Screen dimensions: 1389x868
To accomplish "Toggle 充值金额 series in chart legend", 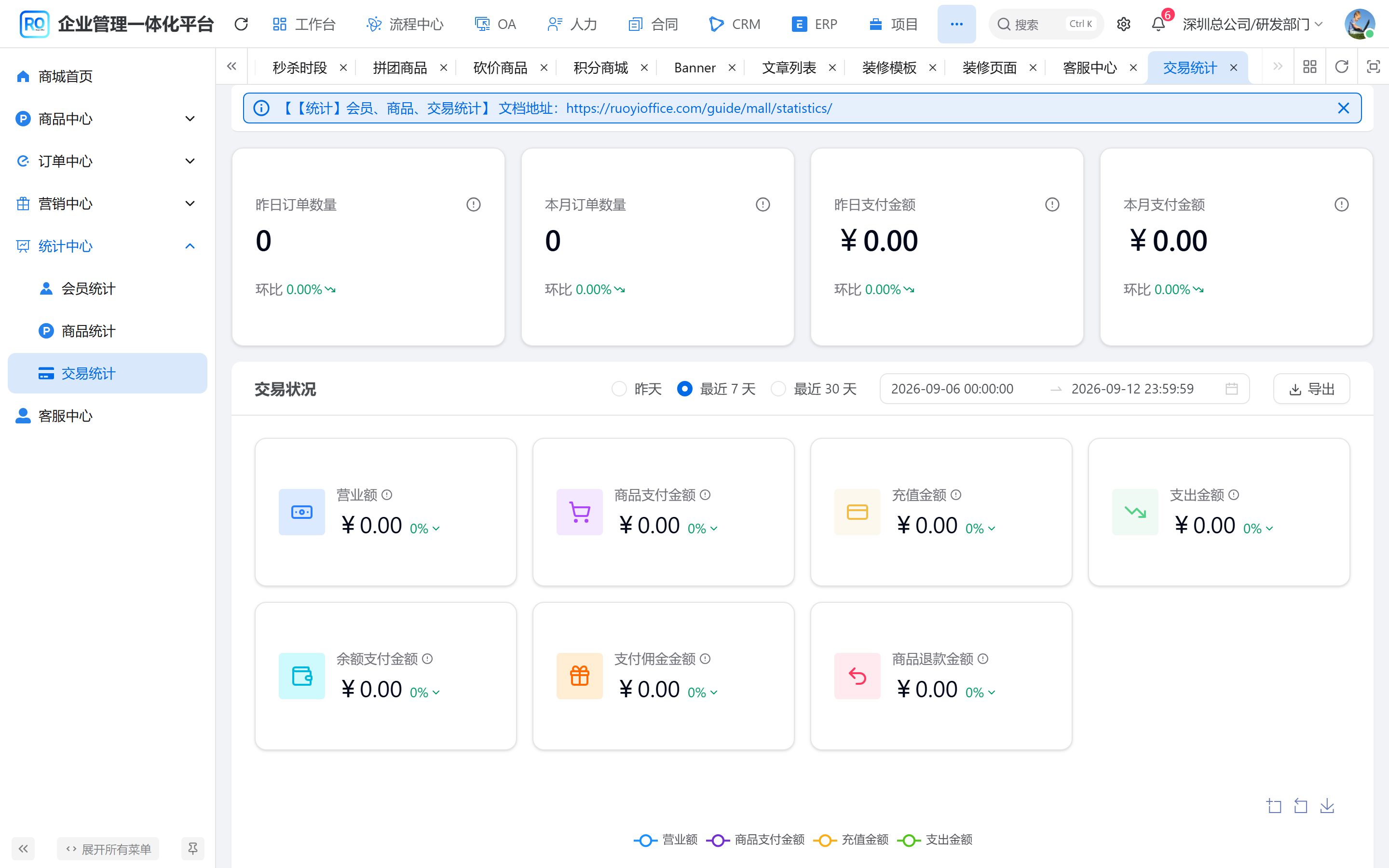I will tap(851, 840).
